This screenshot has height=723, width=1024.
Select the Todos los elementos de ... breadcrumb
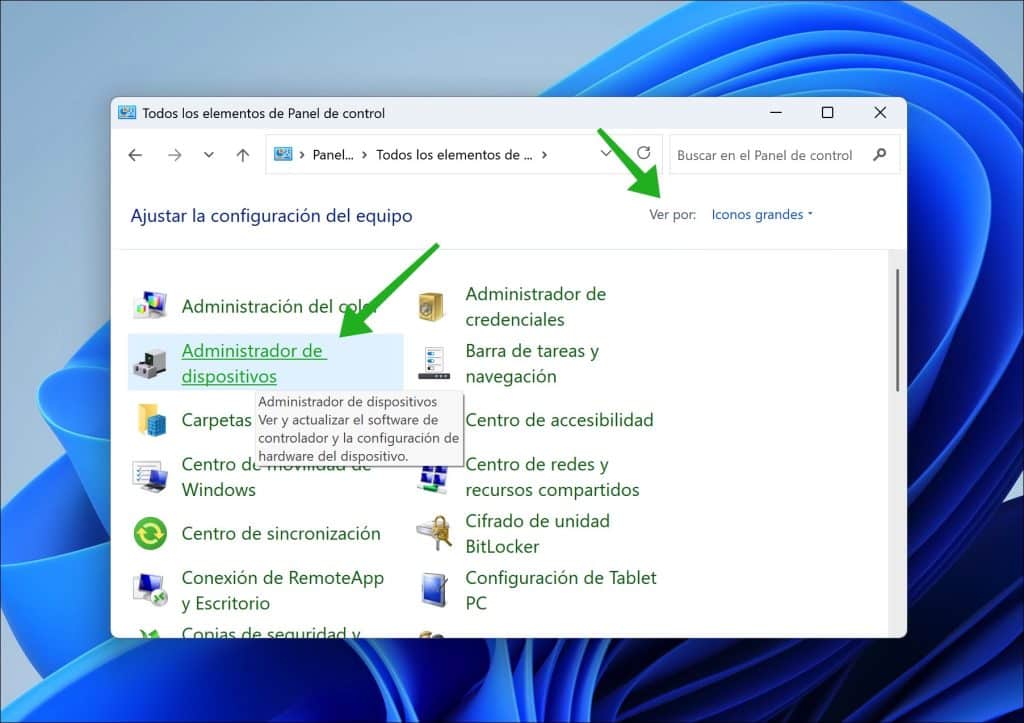[454, 155]
